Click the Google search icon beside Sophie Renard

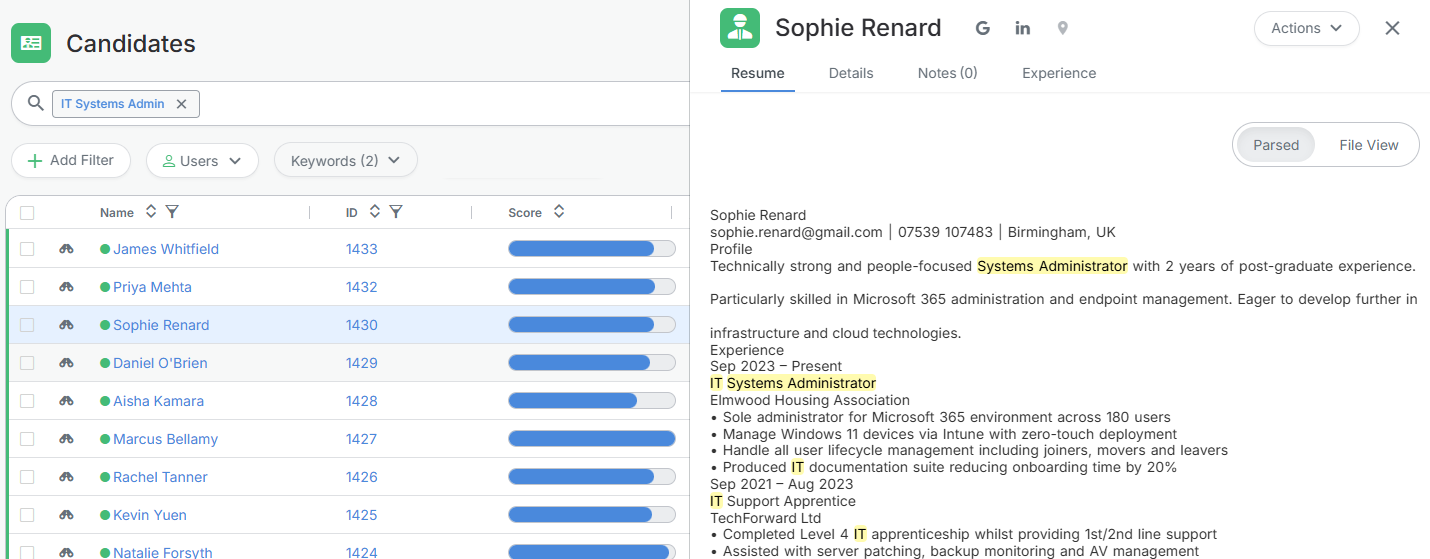[983, 28]
